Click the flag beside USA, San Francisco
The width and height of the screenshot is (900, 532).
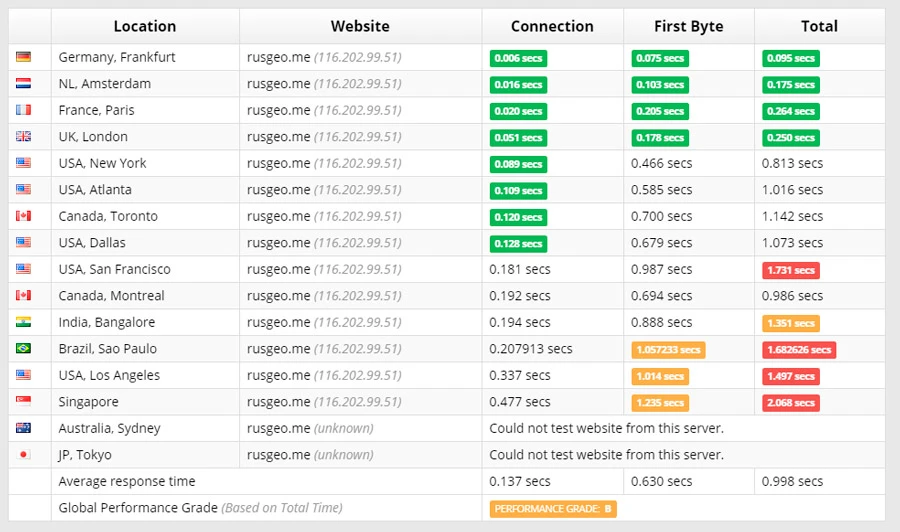(24, 269)
